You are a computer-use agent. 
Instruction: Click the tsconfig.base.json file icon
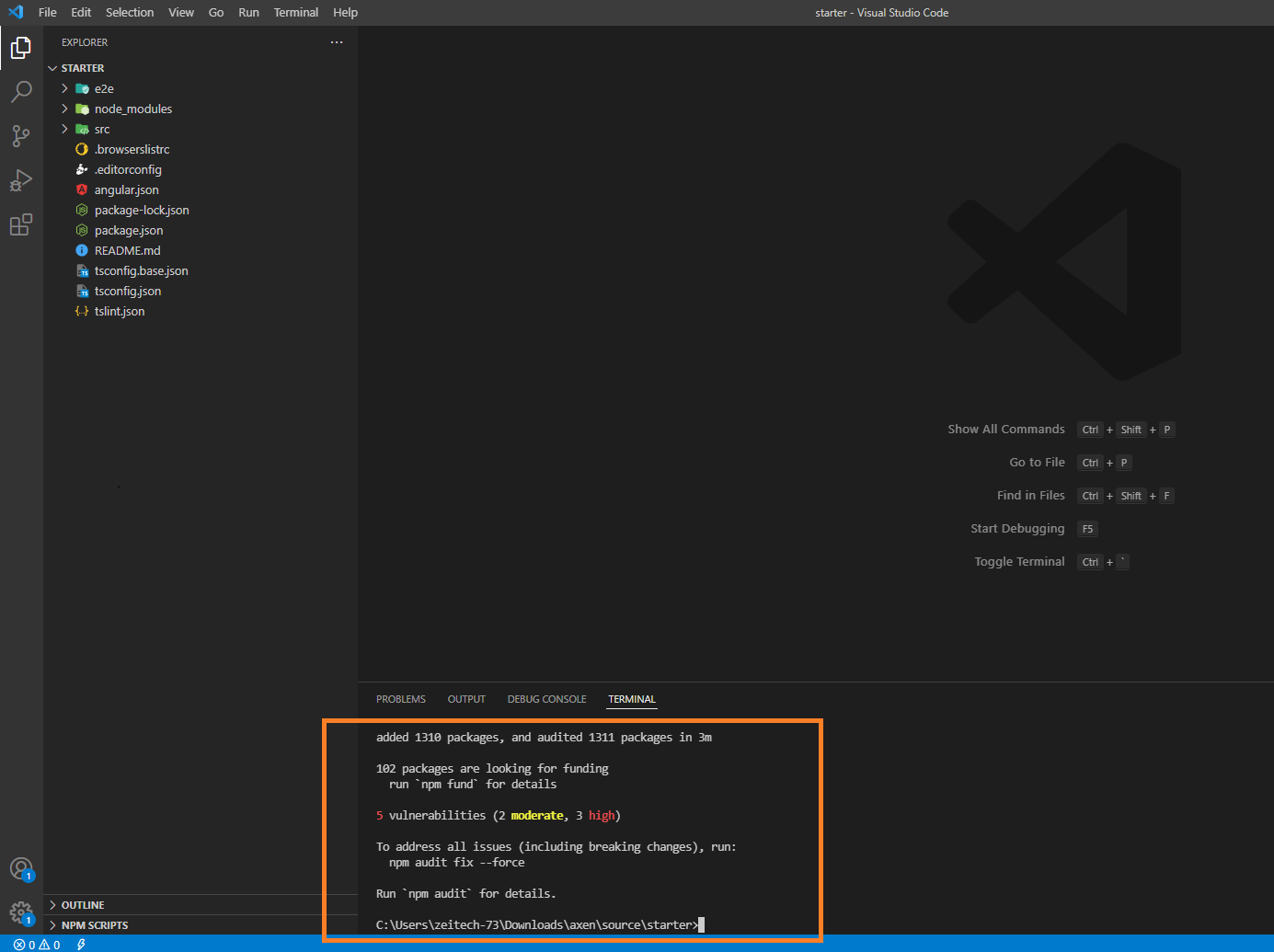pos(82,271)
